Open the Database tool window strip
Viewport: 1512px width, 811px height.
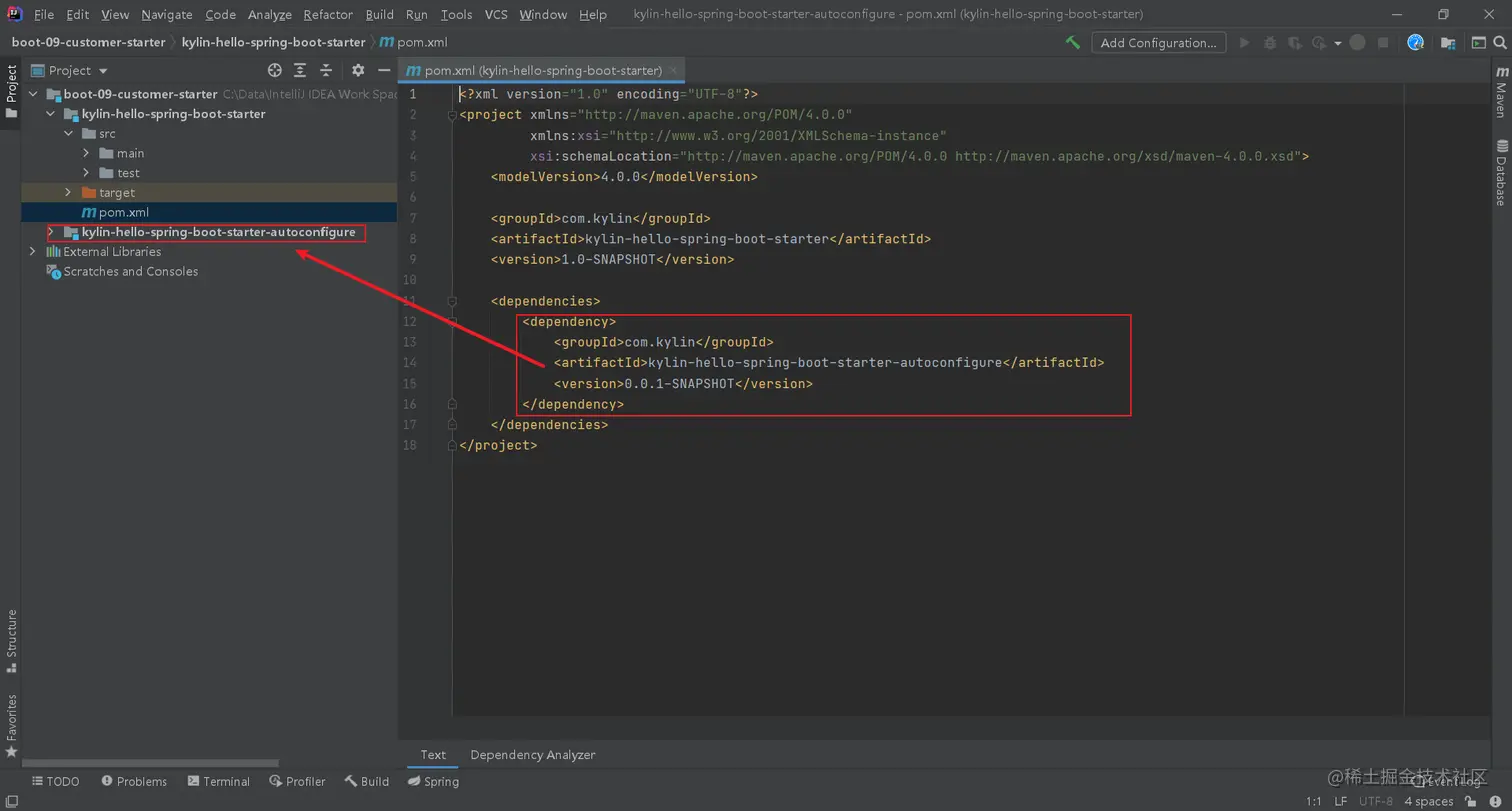tap(1501, 172)
